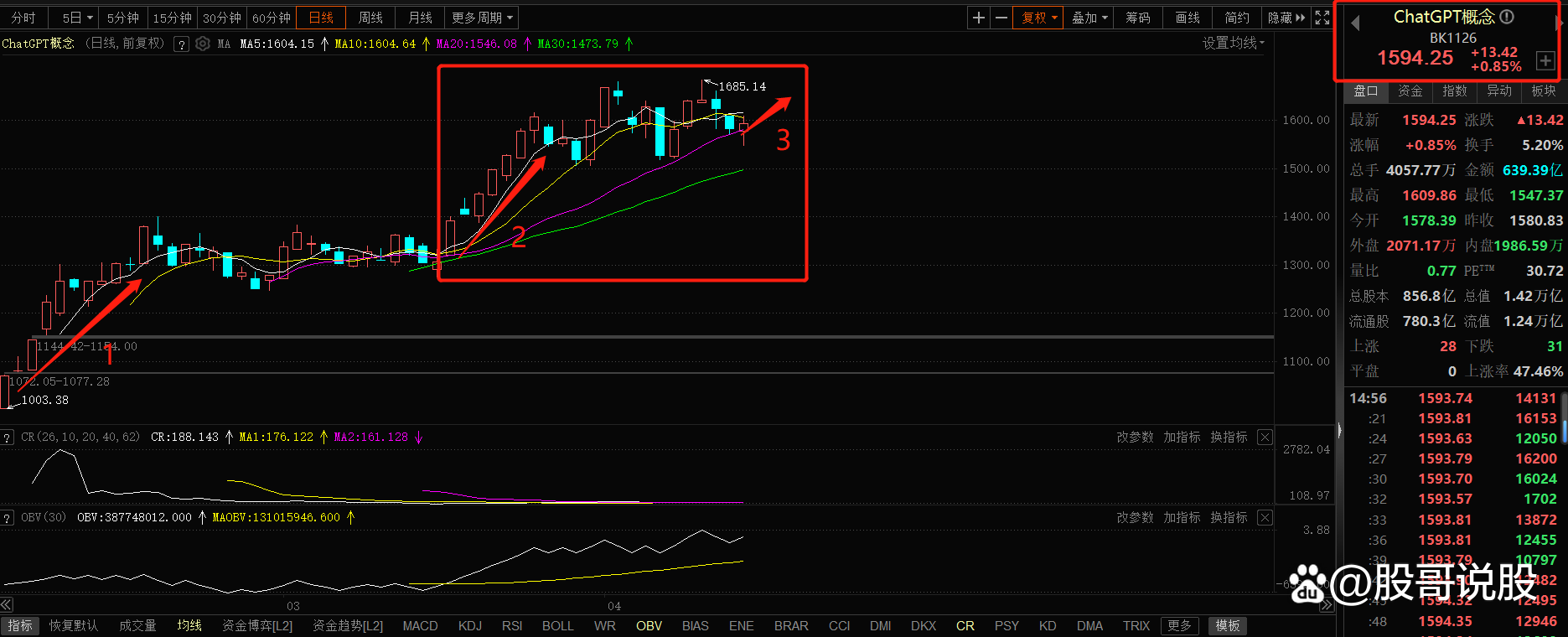Select BIAS indicator
Screen dimensions: 1568x637
tap(696, 626)
